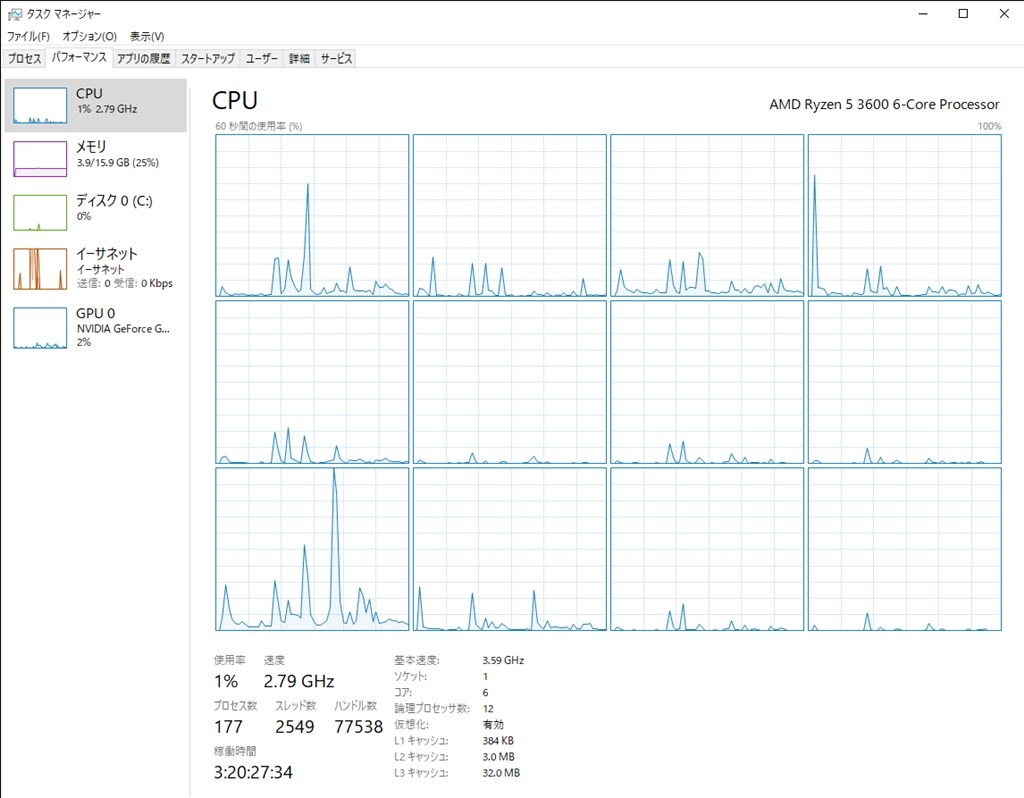The width and height of the screenshot is (1024, 798).
Task: Open the ファイル(F) menu
Action: 28,36
